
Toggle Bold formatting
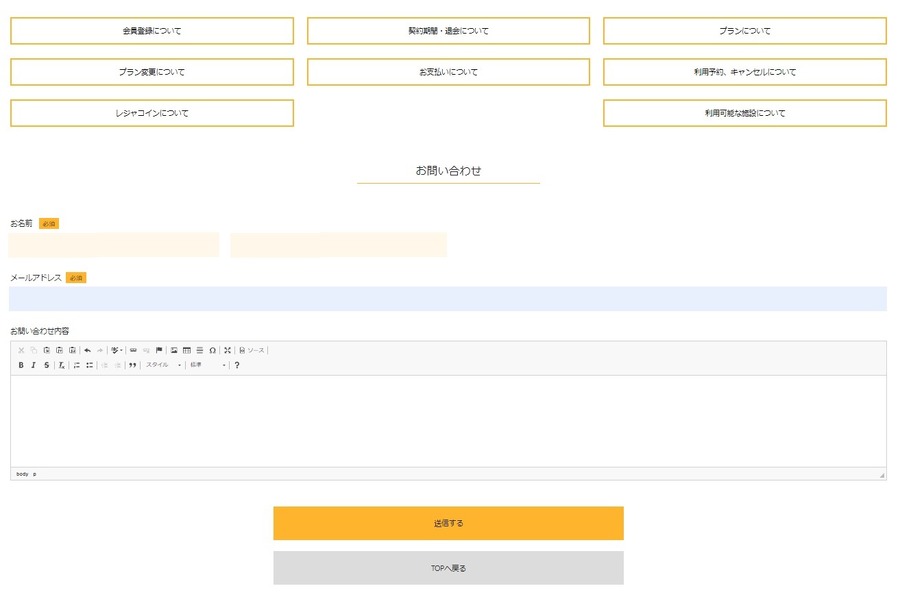(x=21, y=365)
